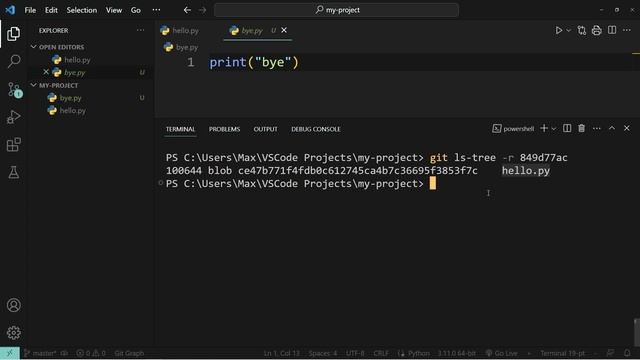The height and width of the screenshot is (360, 640).
Task: Go forward with the navigation arrow
Action: click(x=202, y=10)
